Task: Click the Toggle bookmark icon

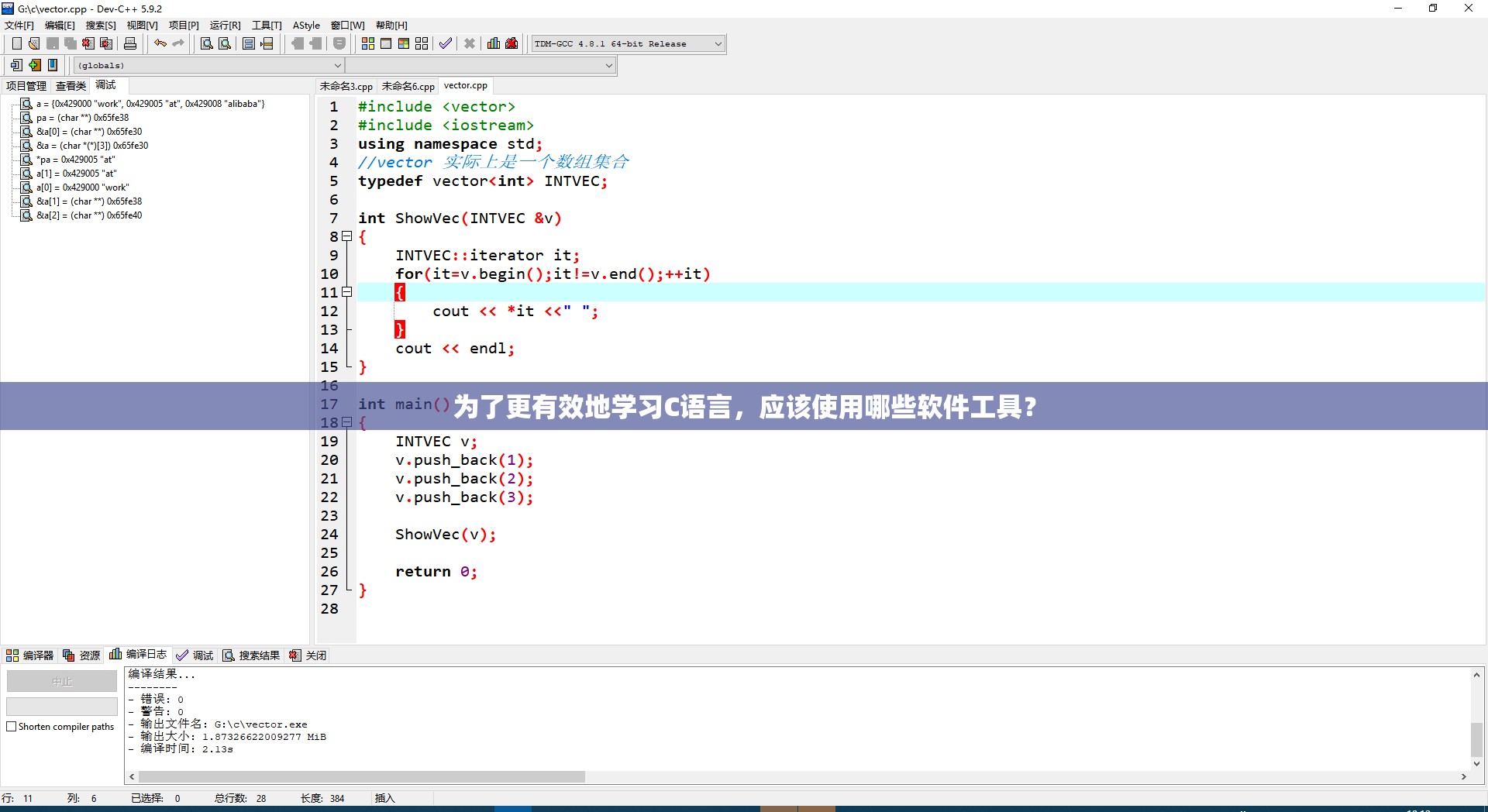Action: click(x=53, y=66)
